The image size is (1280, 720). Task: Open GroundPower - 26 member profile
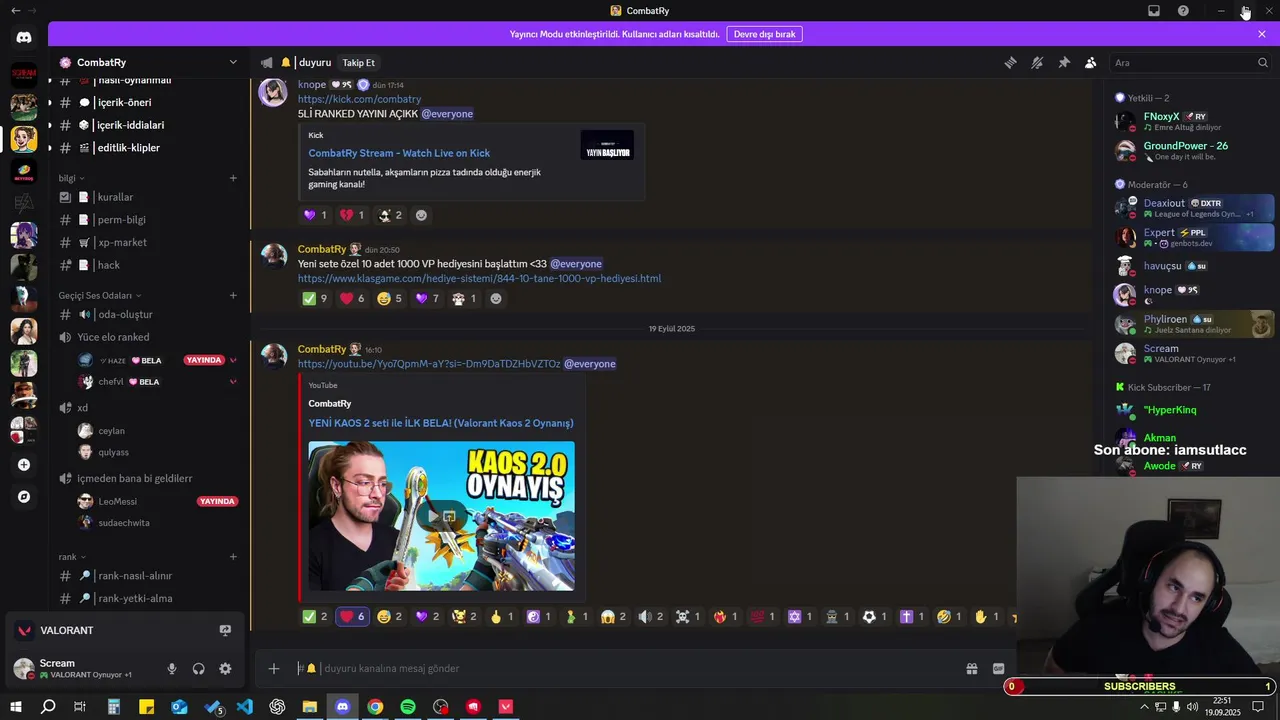(x=1193, y=151)
